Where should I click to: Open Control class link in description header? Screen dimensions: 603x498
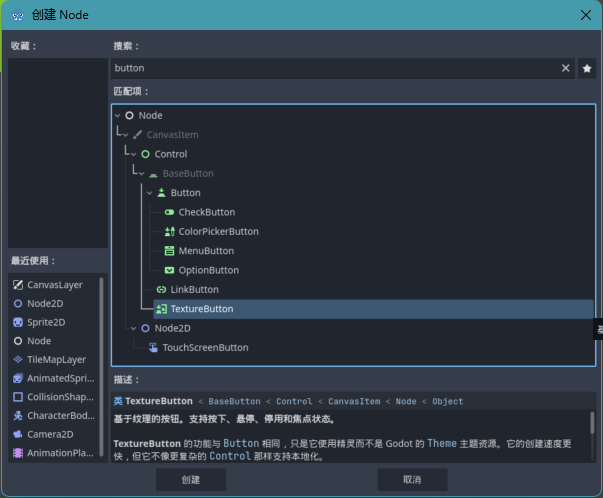pos(294,401)
